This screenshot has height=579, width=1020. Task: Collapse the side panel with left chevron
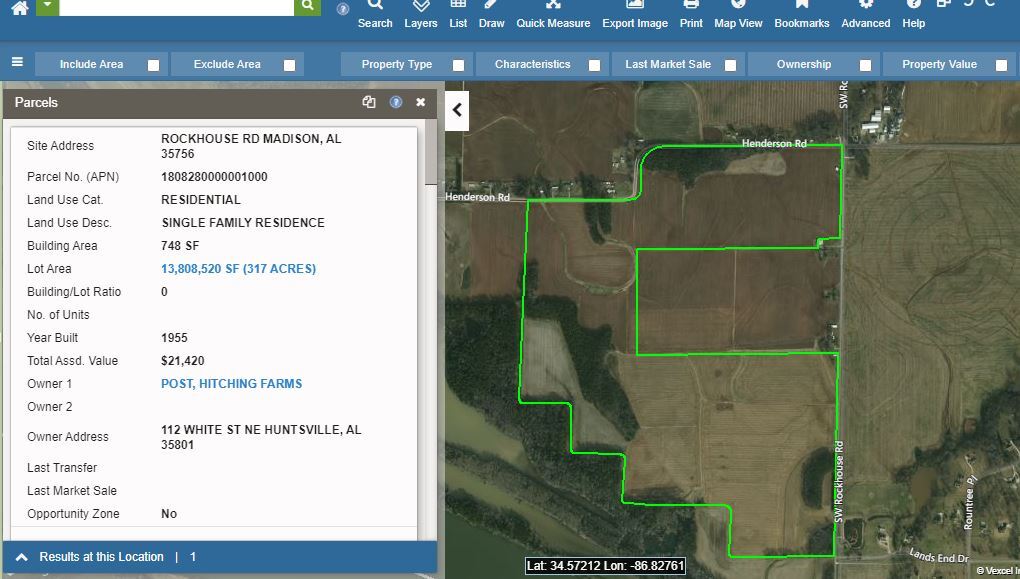[x=457, y=109]
